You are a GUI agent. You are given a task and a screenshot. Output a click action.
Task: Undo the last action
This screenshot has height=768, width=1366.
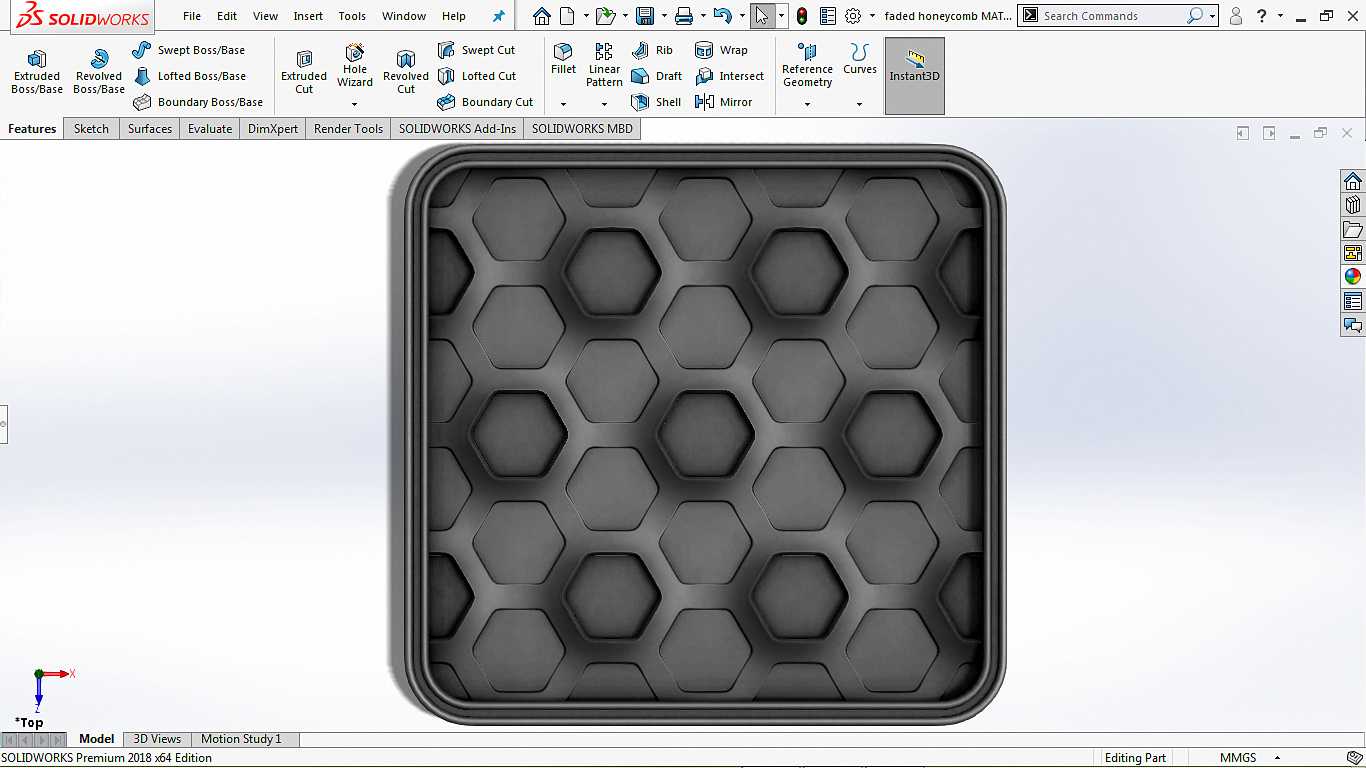coord(723,16)
